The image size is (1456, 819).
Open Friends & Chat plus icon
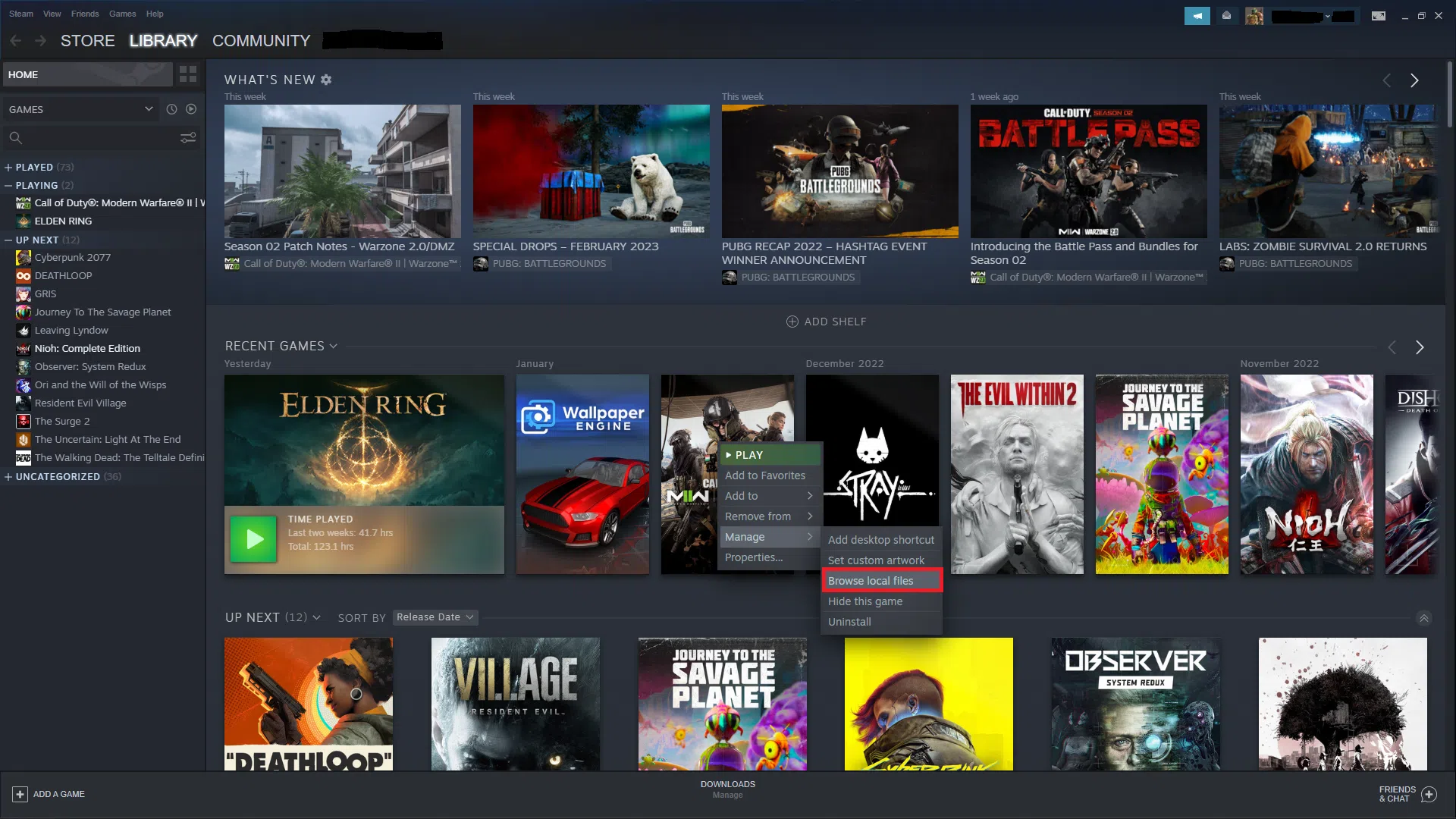pos(1429,794)
